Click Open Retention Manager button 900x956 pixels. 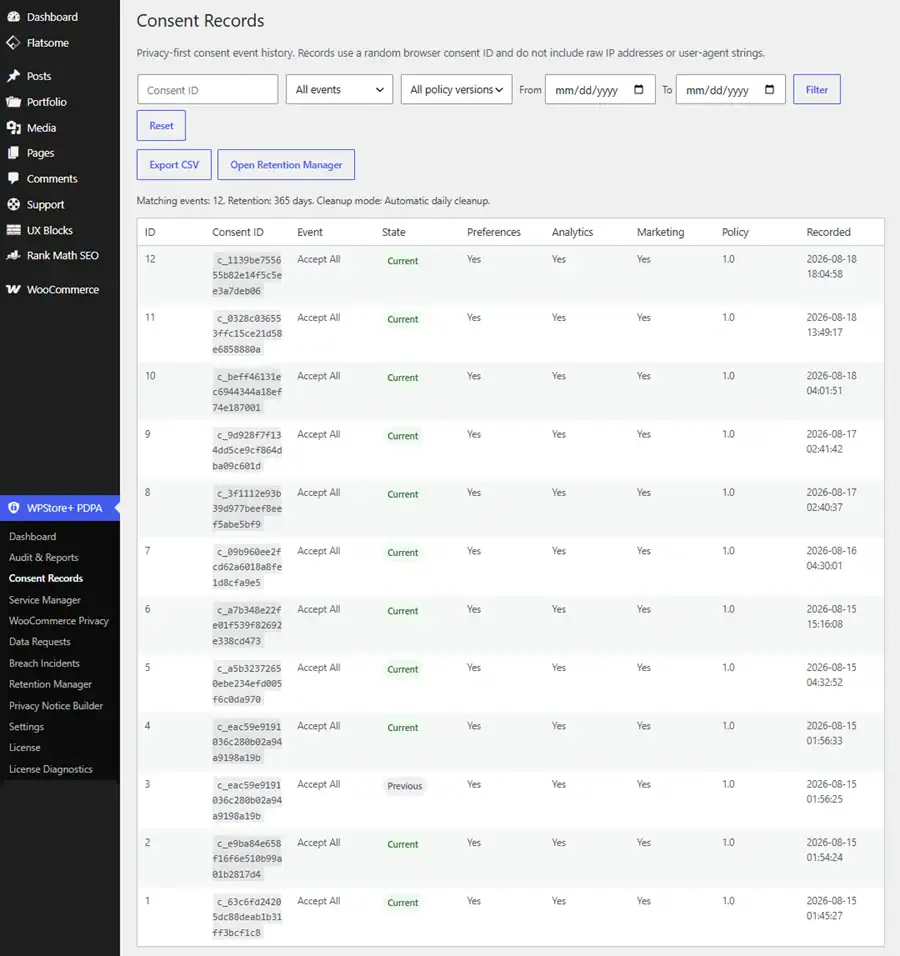click(286, 165)
